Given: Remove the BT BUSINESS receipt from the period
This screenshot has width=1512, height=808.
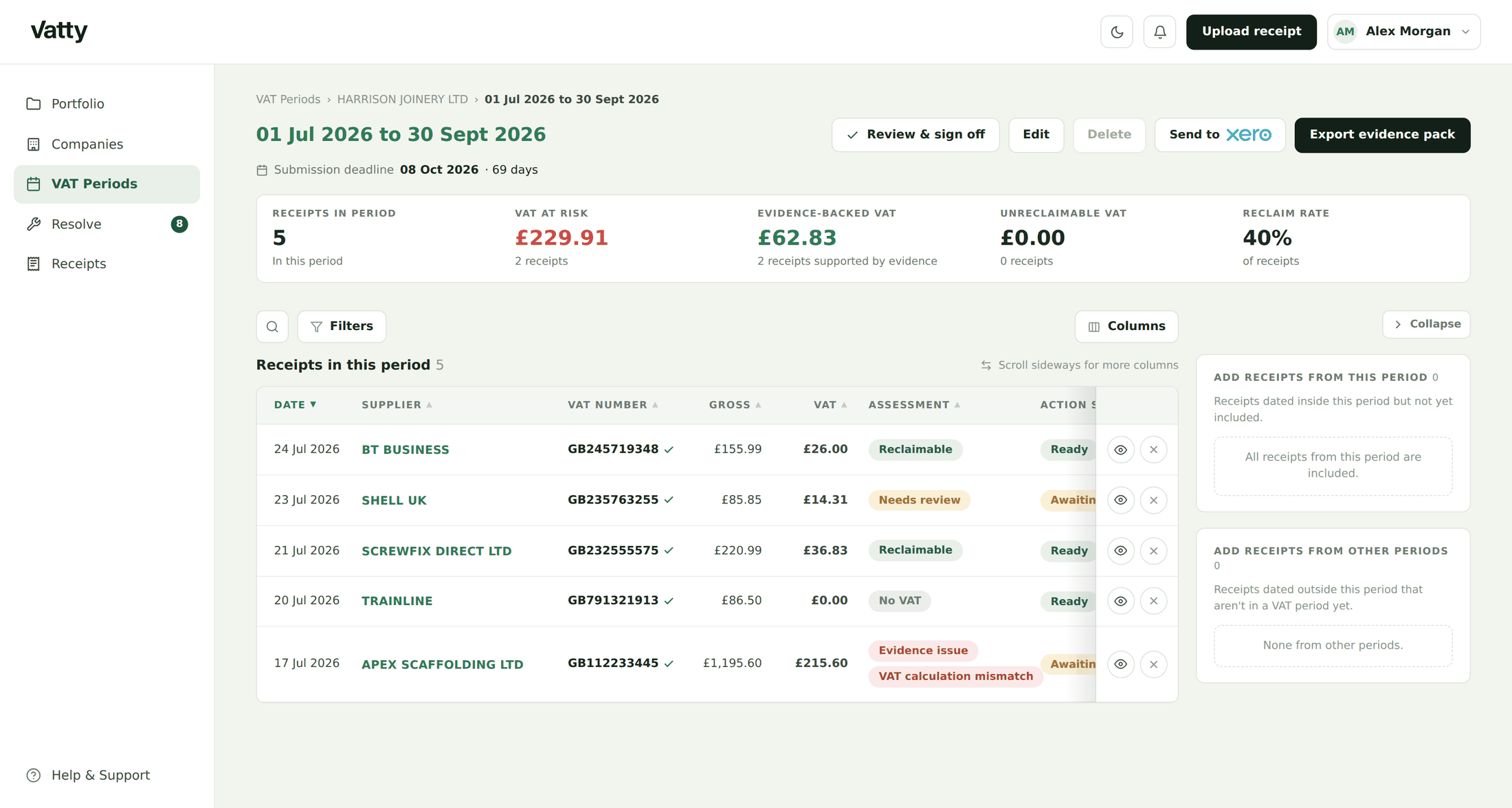Looking at the screenshot, I should (x=1153, y=450).
